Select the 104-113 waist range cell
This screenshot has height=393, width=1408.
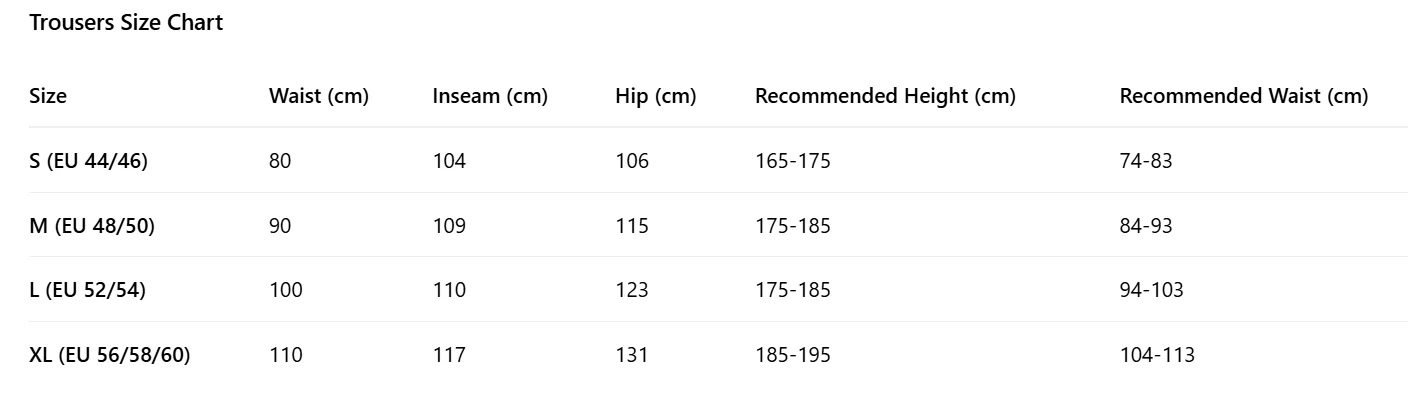point(1157,355)
